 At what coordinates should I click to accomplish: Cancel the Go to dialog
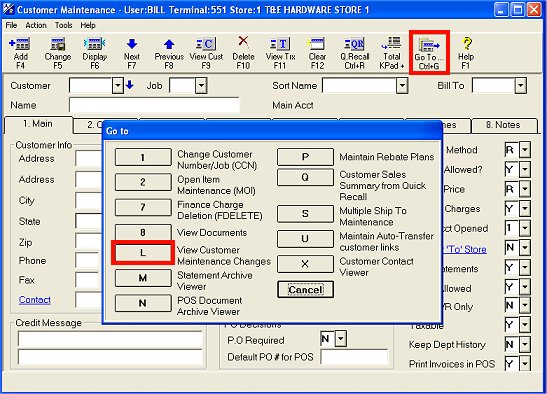[x=305, y=289]
